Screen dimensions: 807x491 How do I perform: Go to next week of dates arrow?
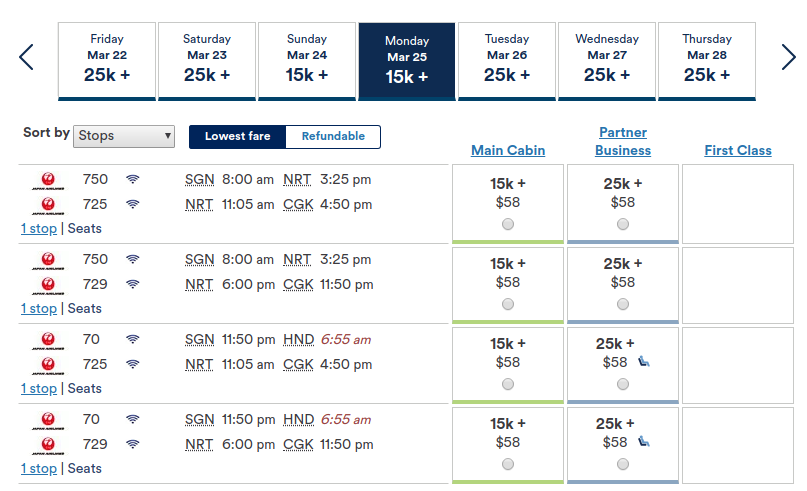(x=788, y=57)
